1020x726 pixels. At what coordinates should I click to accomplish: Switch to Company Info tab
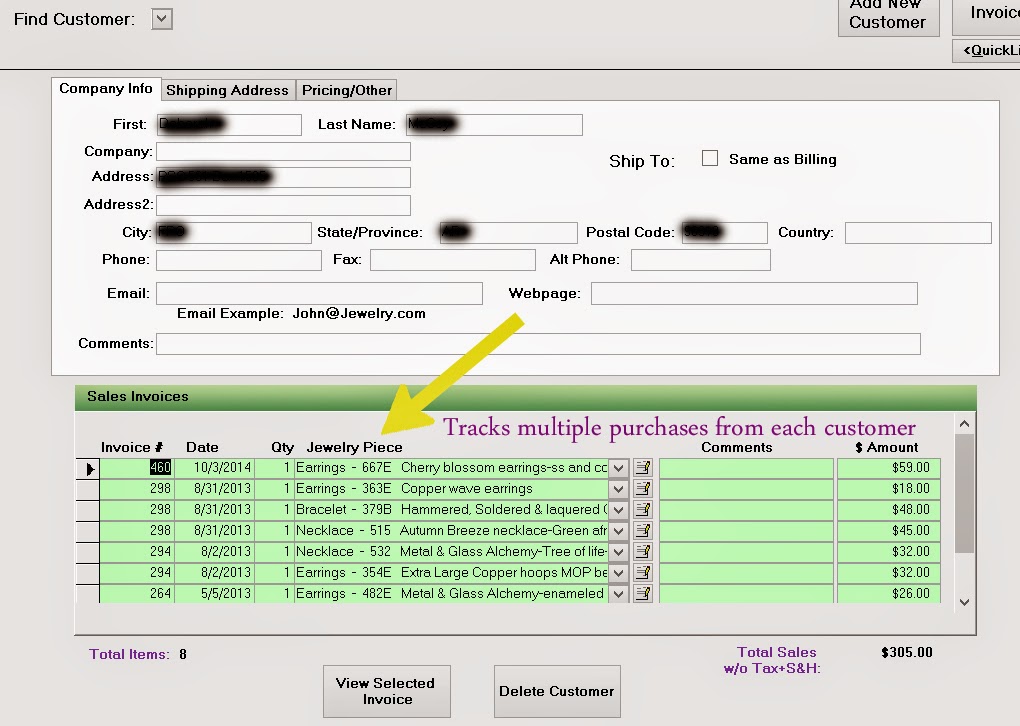106,88
